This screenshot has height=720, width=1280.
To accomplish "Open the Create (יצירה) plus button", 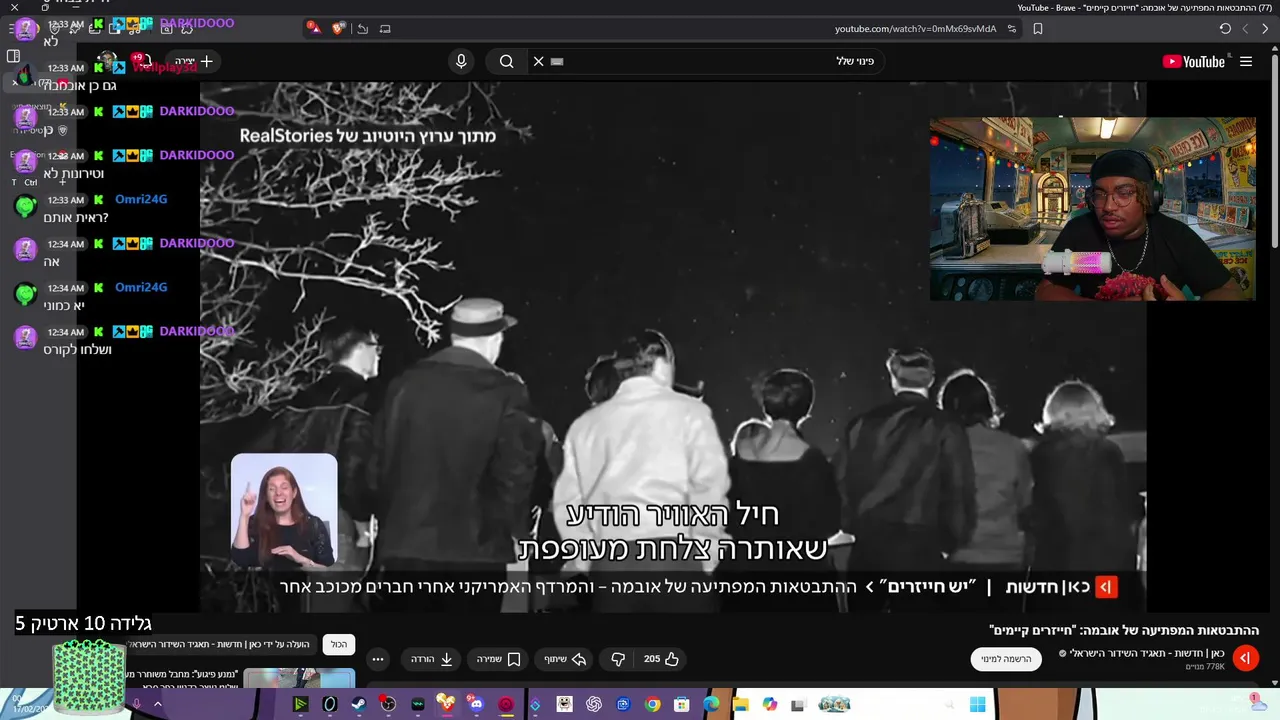I will pyautogui.click(x=195, y=61).
